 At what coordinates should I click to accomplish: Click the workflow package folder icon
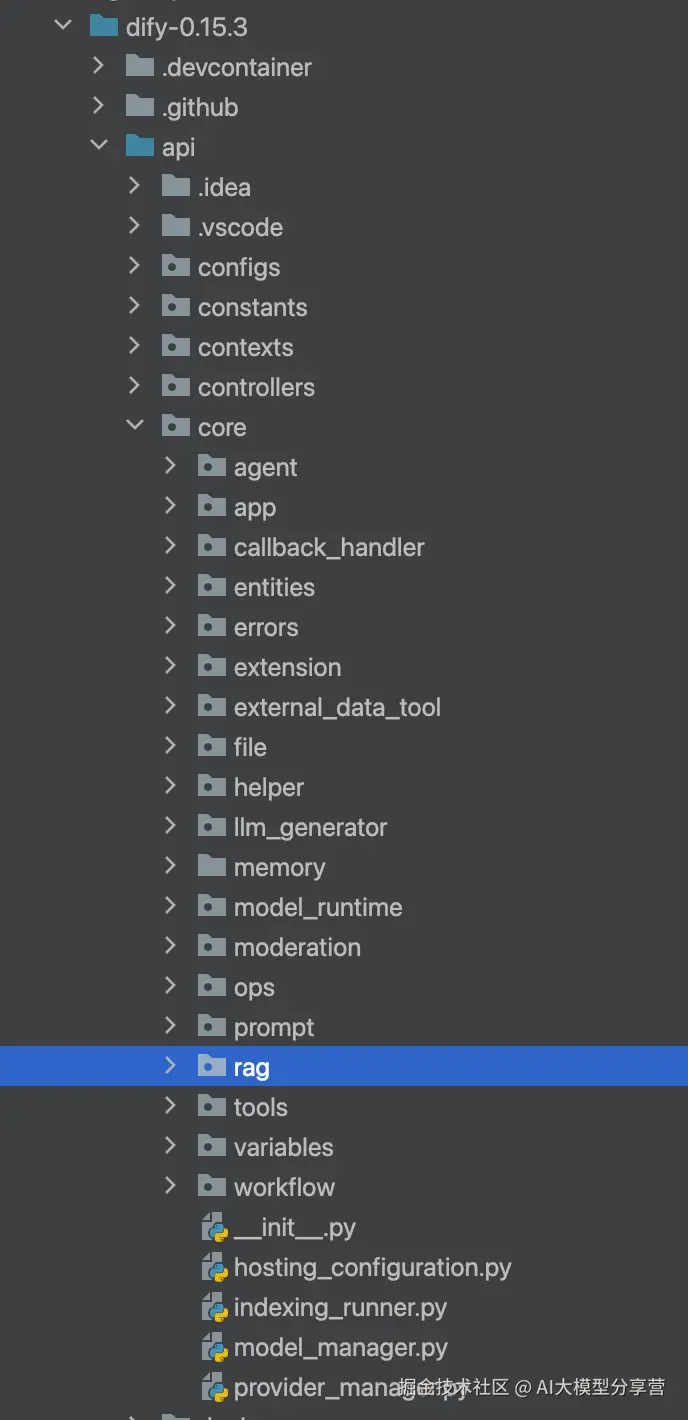(x=212, y=1187)
